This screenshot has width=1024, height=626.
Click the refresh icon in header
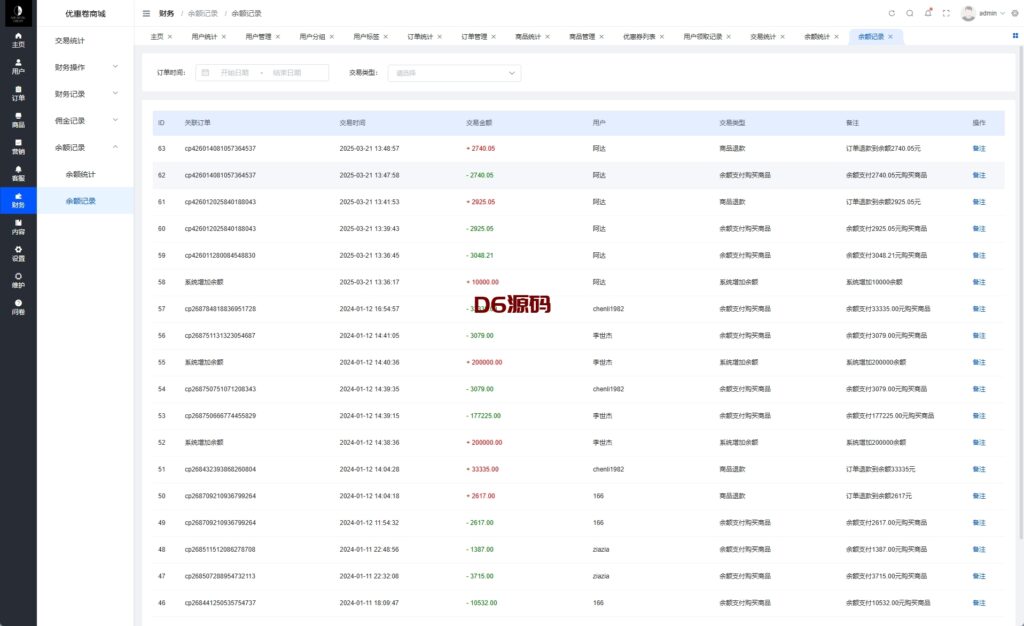(891, 13)
